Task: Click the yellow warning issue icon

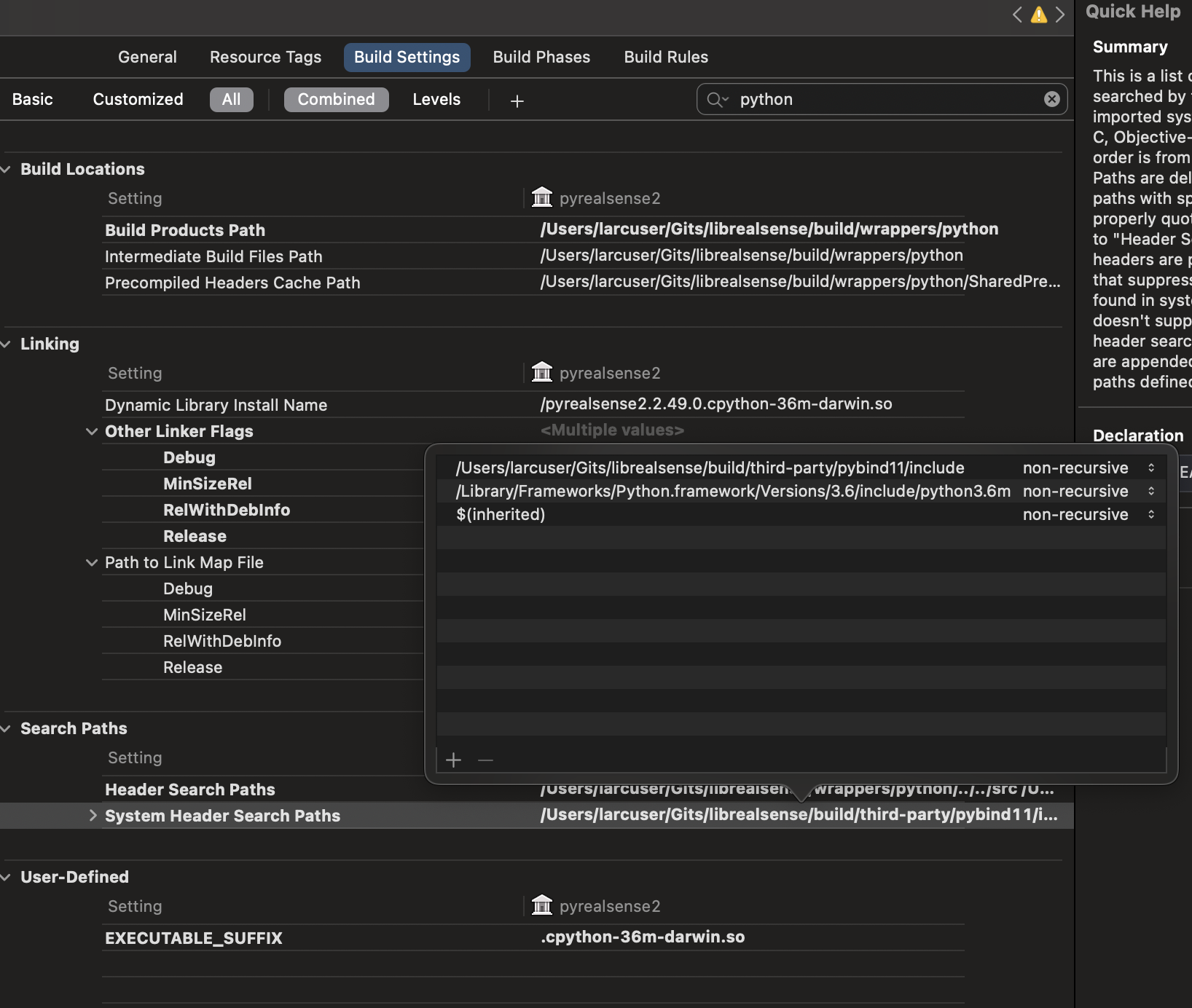Action: pyautogui.click(x=1038, y=15)
